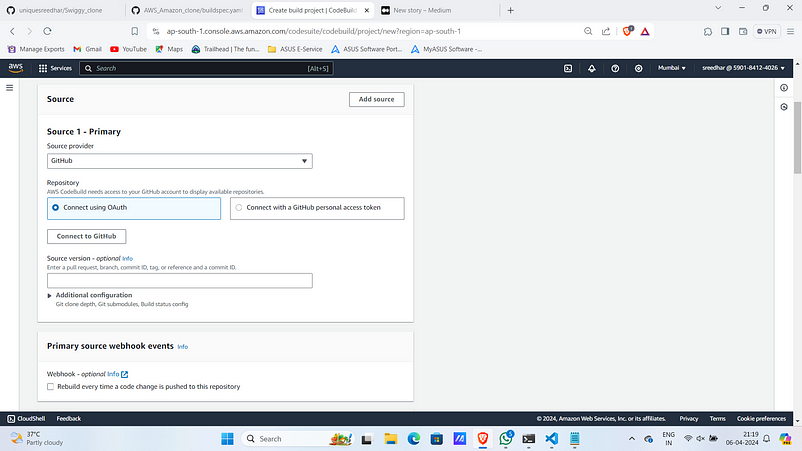Open sreedhar account menu dropdown

pos(743,68)
